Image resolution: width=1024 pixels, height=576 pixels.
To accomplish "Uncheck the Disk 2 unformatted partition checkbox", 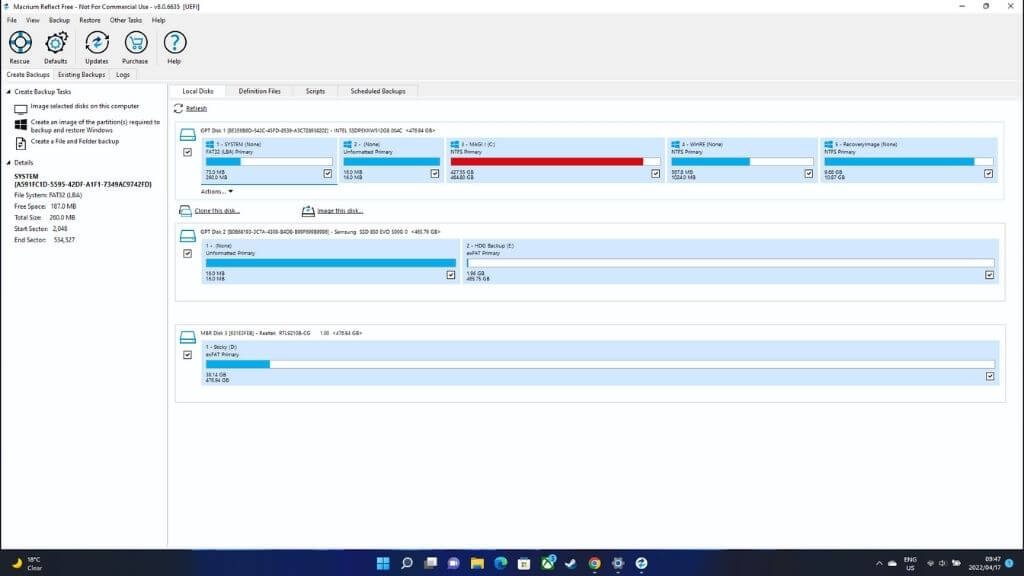I will click(x=451, y=275).
